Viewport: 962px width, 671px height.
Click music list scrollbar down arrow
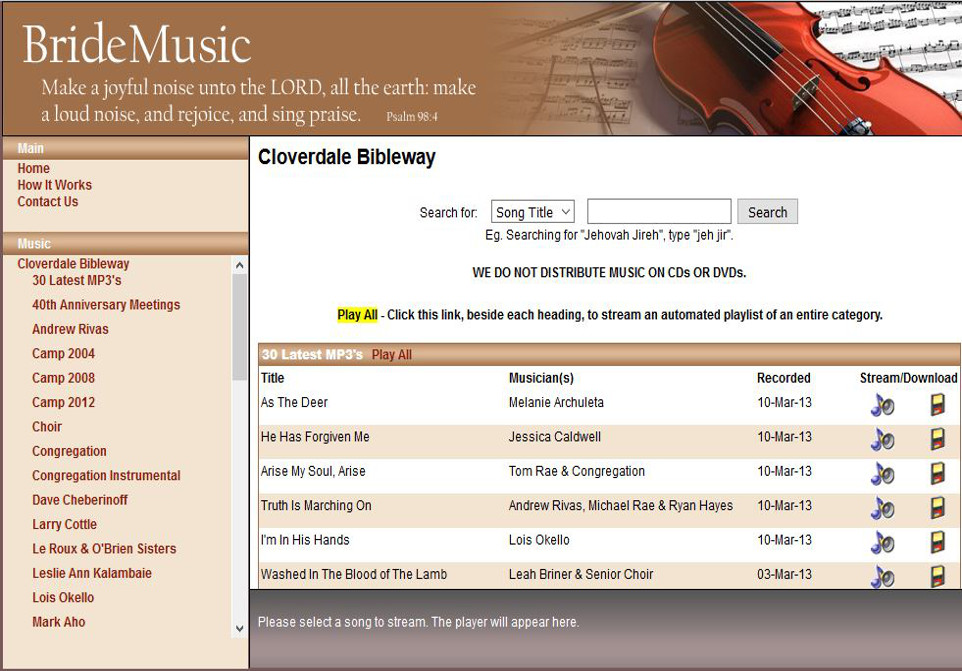pos(240,629)
